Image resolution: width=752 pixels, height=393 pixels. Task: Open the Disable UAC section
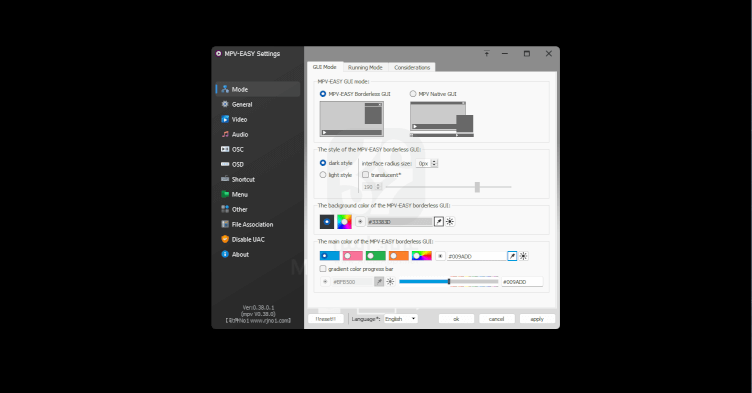point(258,239)
